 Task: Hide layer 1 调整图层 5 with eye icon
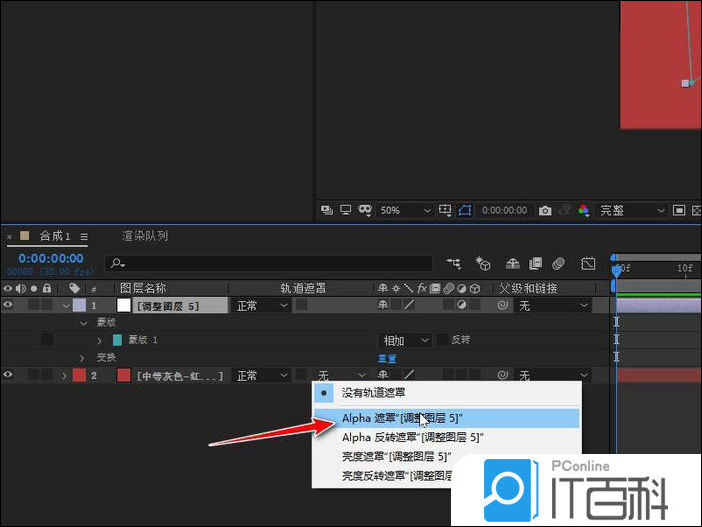pyautogui.click(x=8, y=305)
